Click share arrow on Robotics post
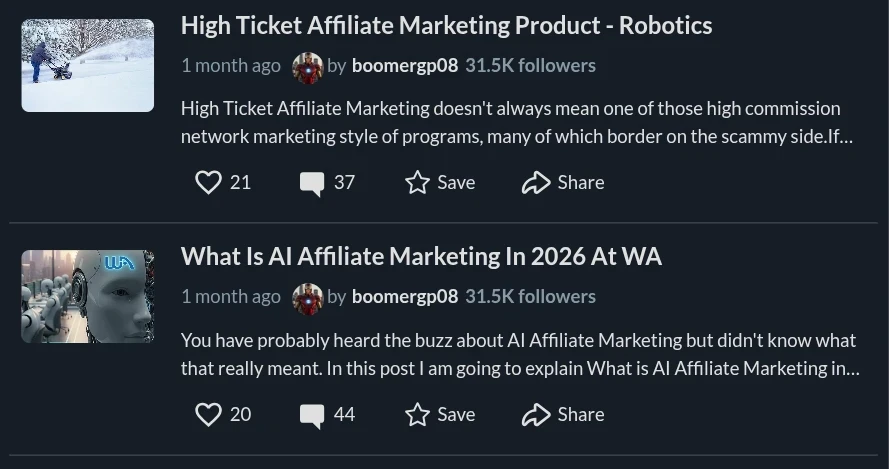The height and width of the screenshot is (469, 889). point(536,182)
